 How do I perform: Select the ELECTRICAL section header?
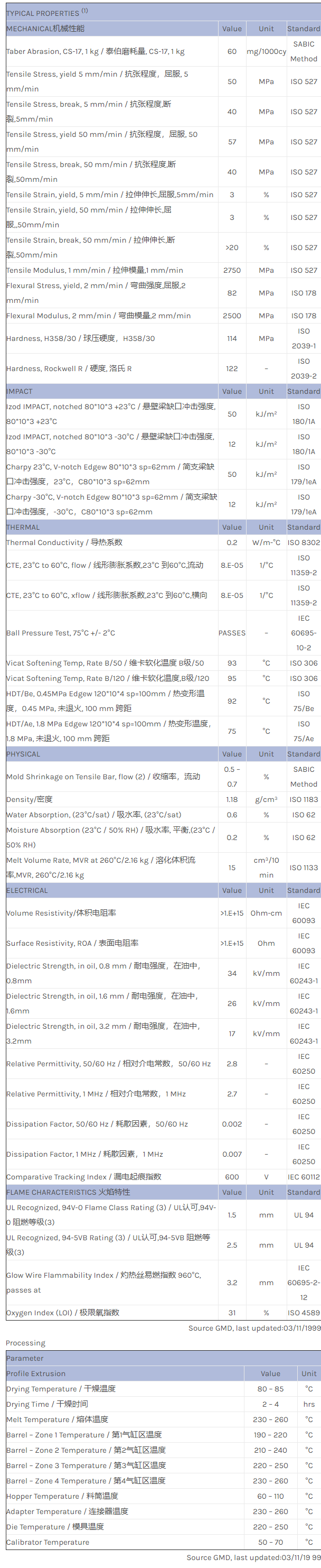click(x=27, y=890)
